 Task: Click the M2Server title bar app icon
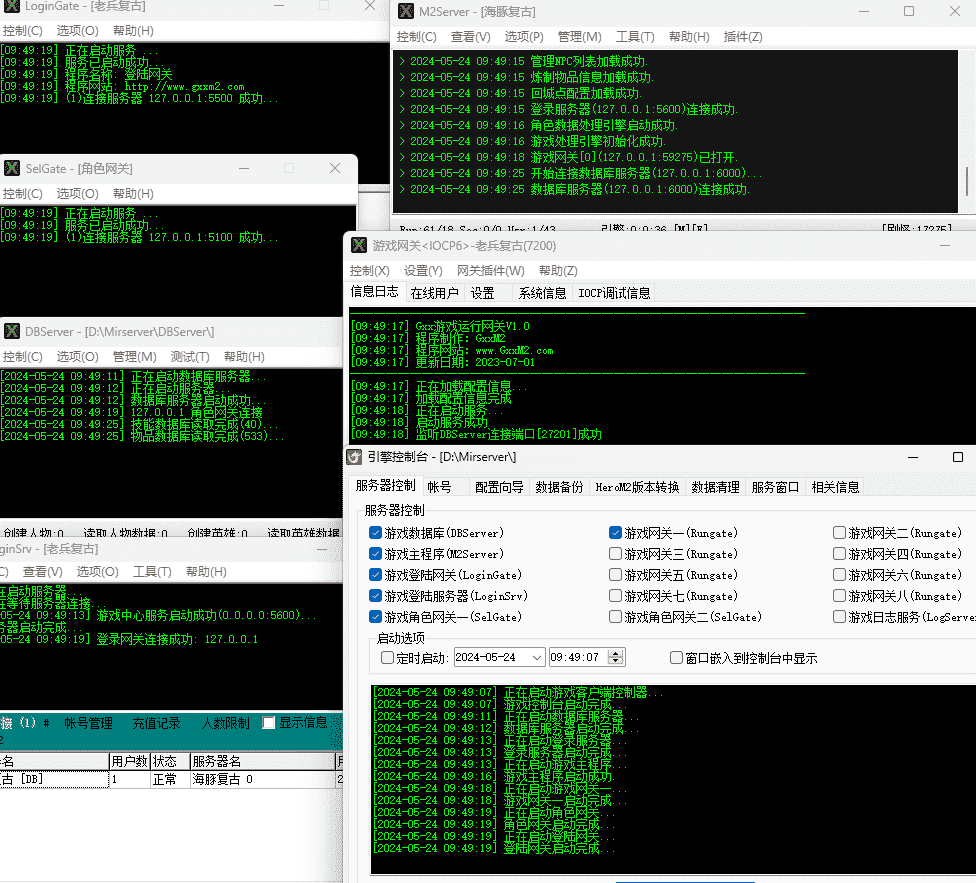point(406,11)
